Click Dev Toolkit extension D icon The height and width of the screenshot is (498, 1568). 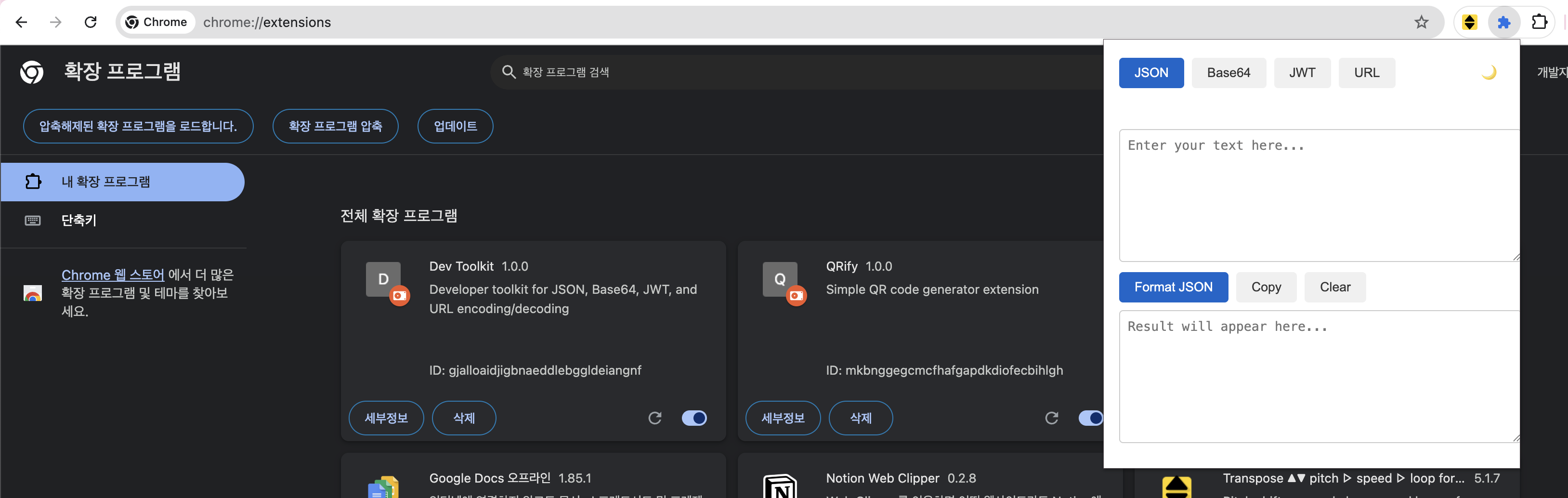(383, 279)
